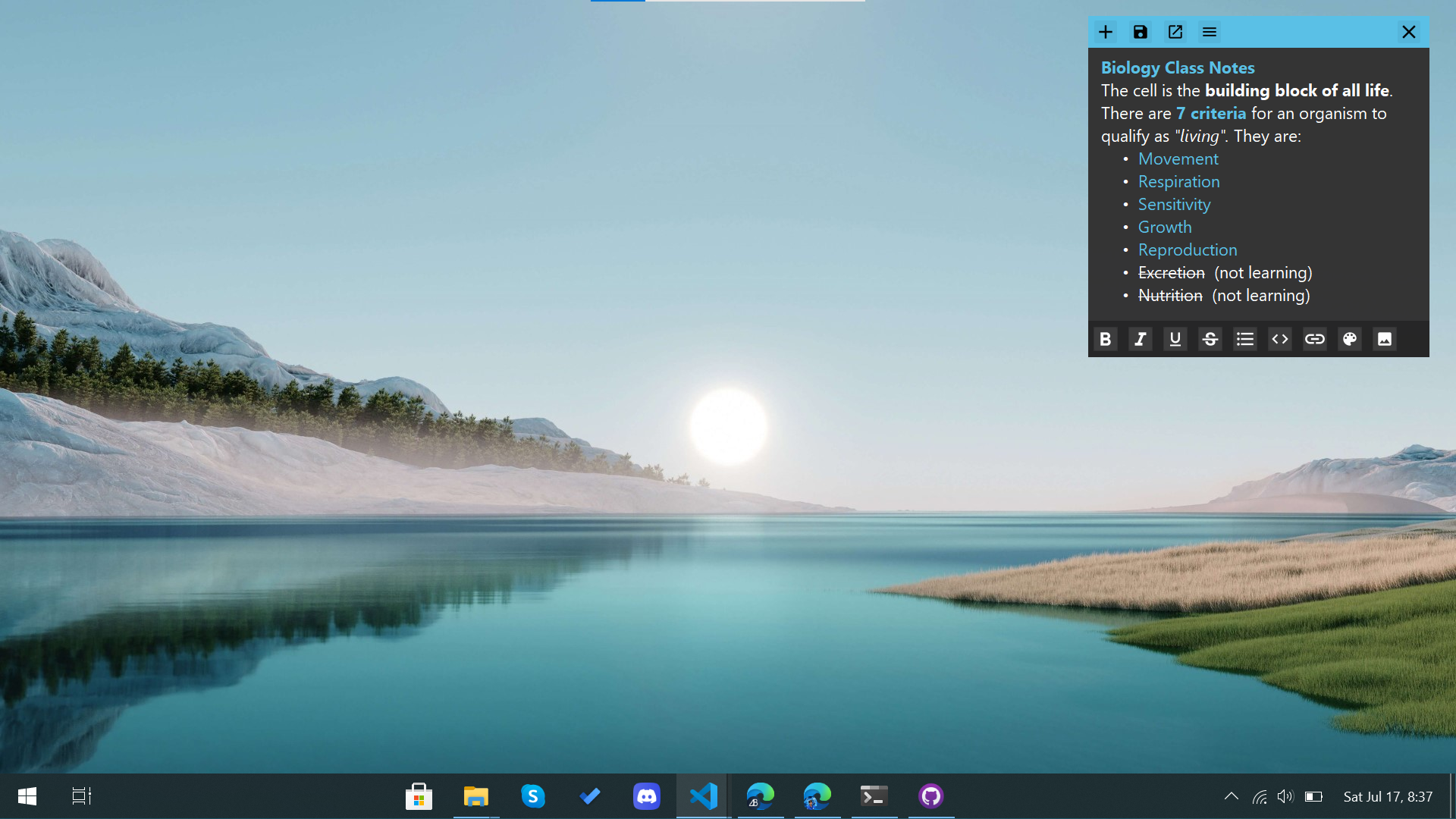Screen dimensions: 1456x819
Task: Open network settings from tray
Action: tap(1260, 796)
